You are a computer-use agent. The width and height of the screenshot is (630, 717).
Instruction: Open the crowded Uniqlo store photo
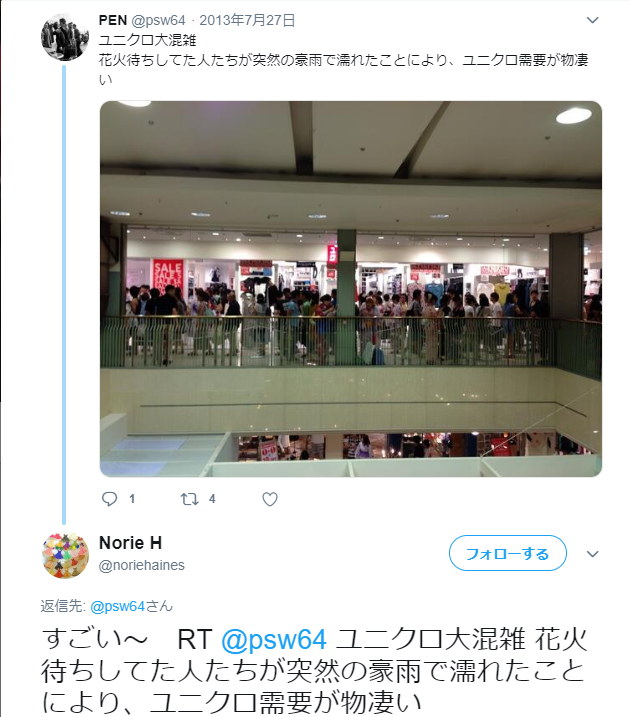click(351, 289)
